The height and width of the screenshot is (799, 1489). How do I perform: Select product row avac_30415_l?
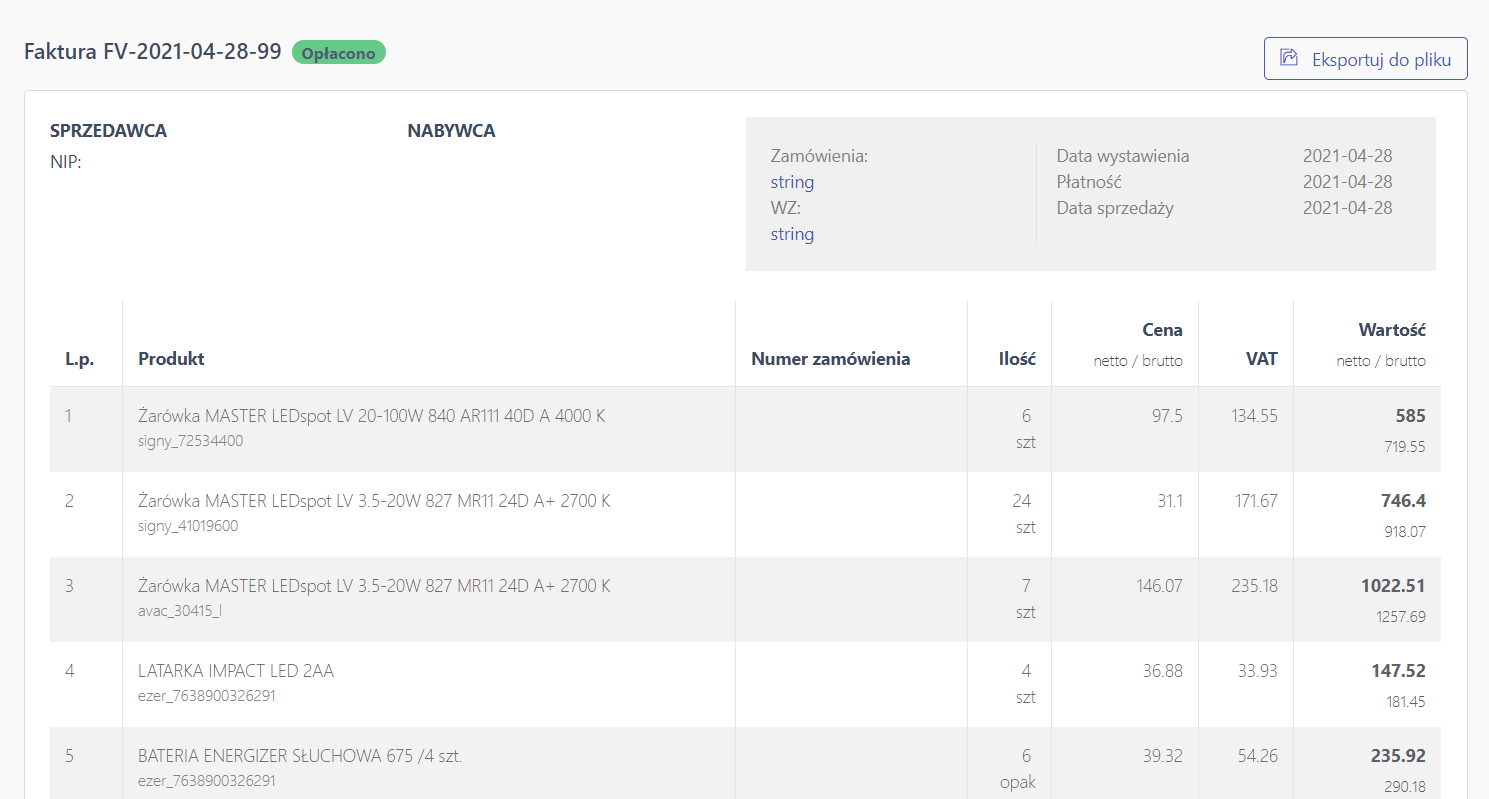point(745,599)
